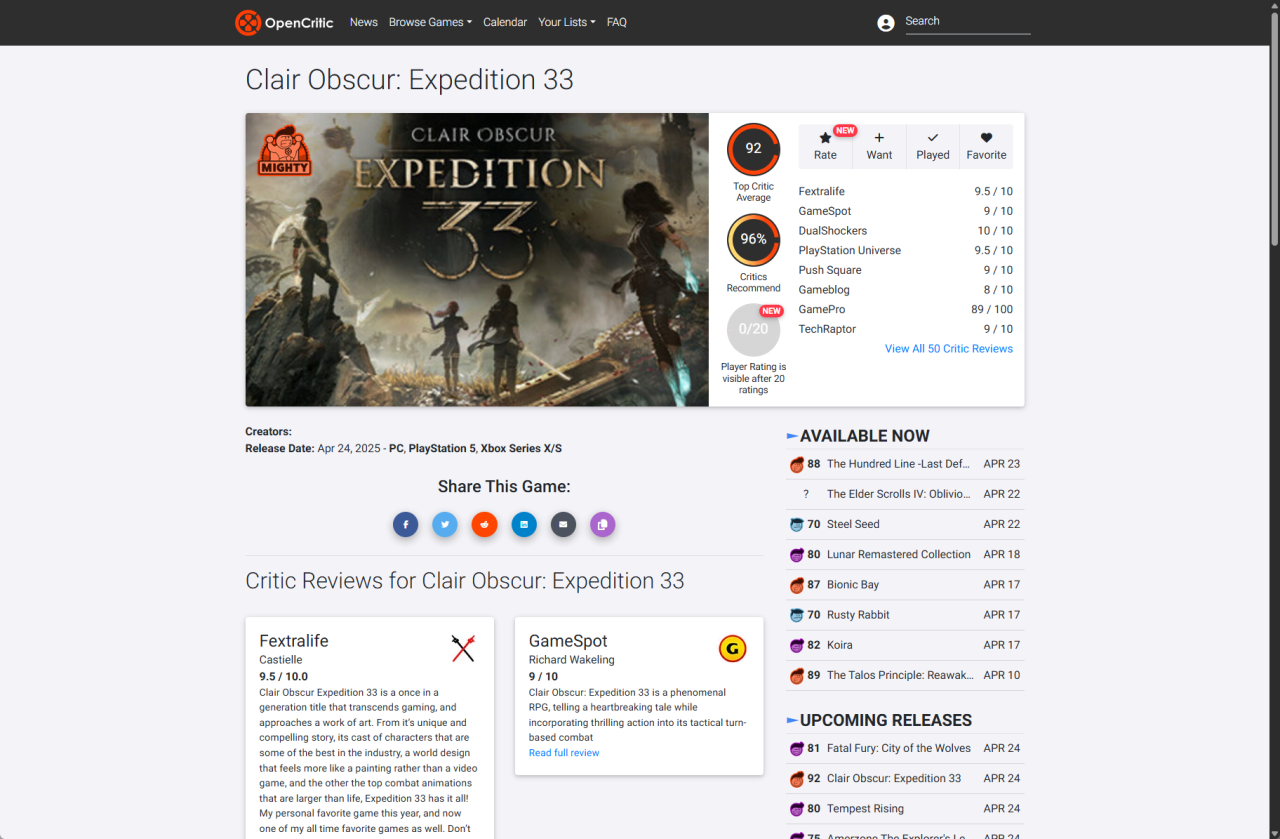Click the GamePro 89 / 100 row
The height and width of the screenshot is (839, 1280).
coord(906,310)
